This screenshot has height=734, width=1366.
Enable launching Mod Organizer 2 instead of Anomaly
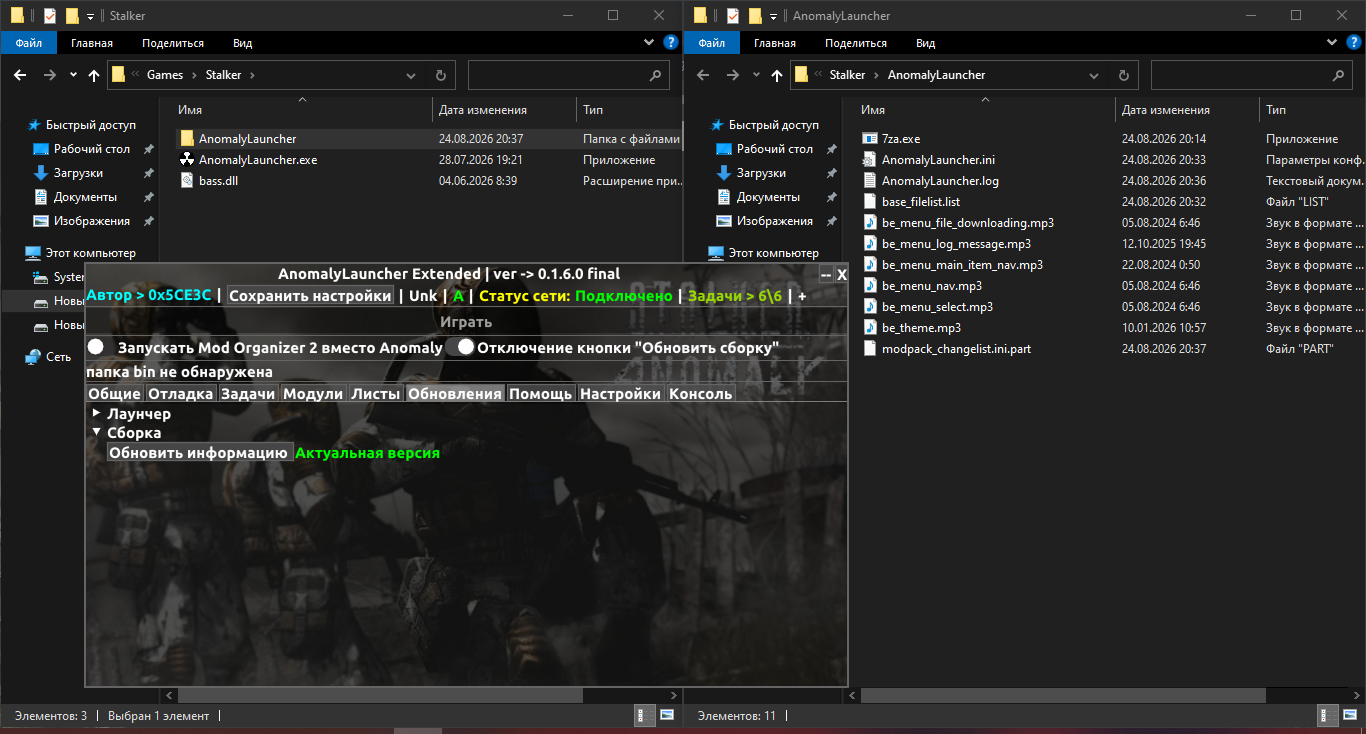point(96,347)
